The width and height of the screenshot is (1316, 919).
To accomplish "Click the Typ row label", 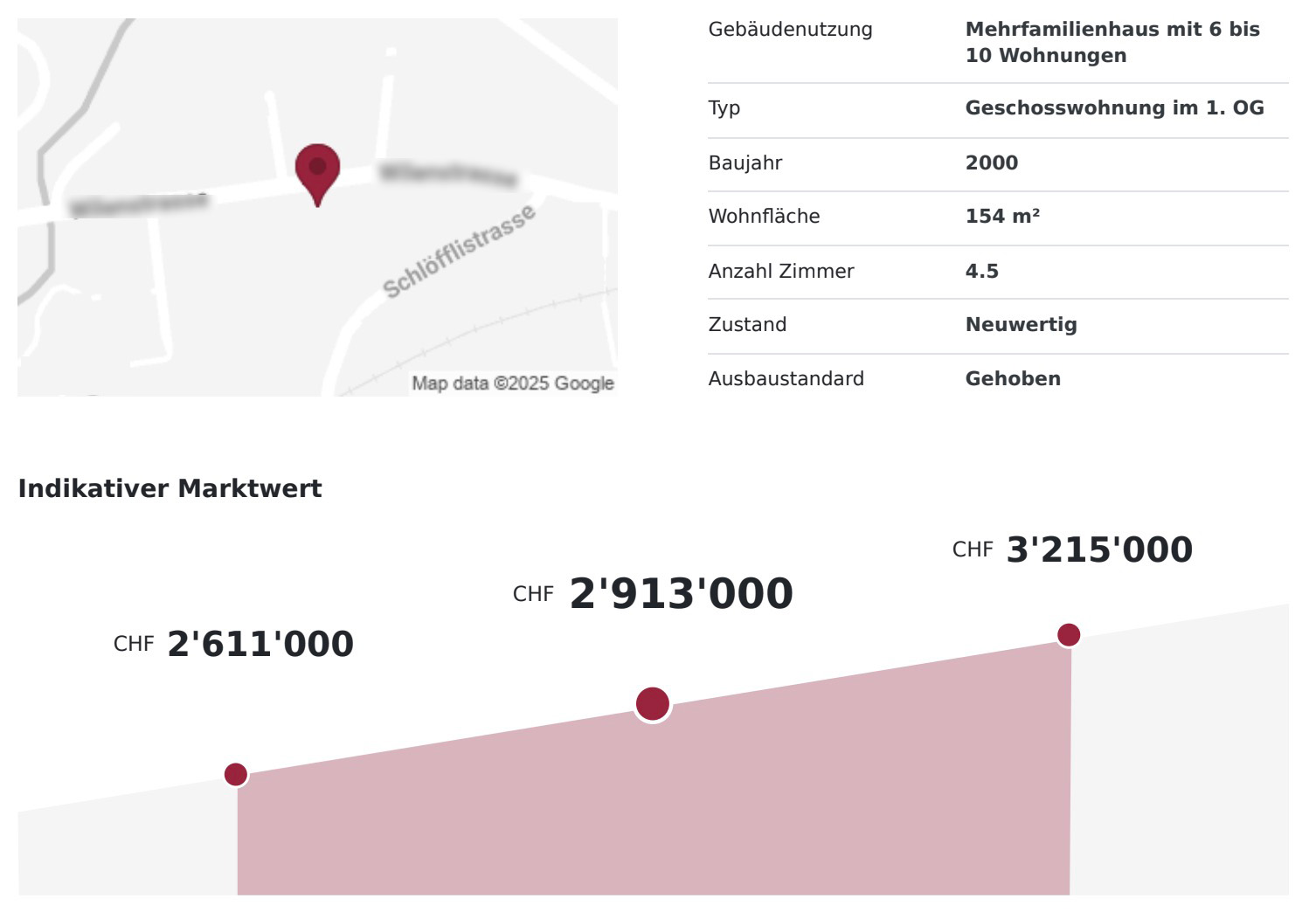I will click(x=724, y=107).
